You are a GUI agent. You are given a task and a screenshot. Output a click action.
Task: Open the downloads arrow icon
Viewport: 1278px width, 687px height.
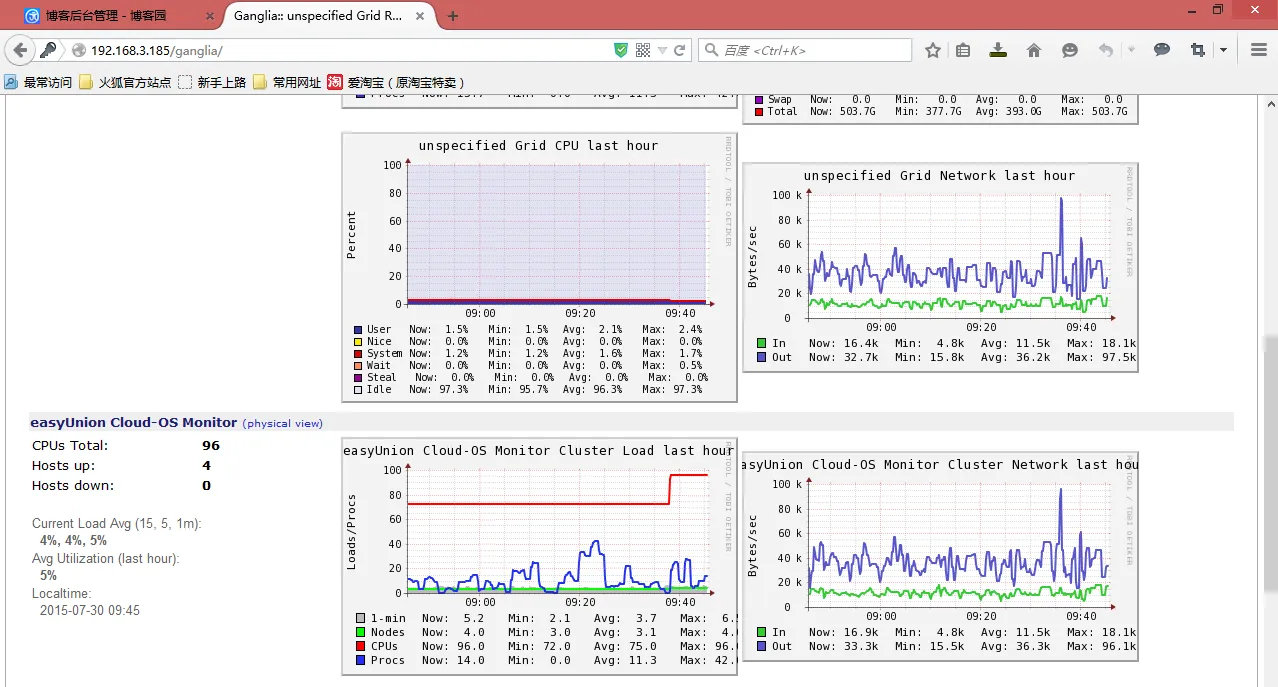pyautogui.click(x=997, y=50)
